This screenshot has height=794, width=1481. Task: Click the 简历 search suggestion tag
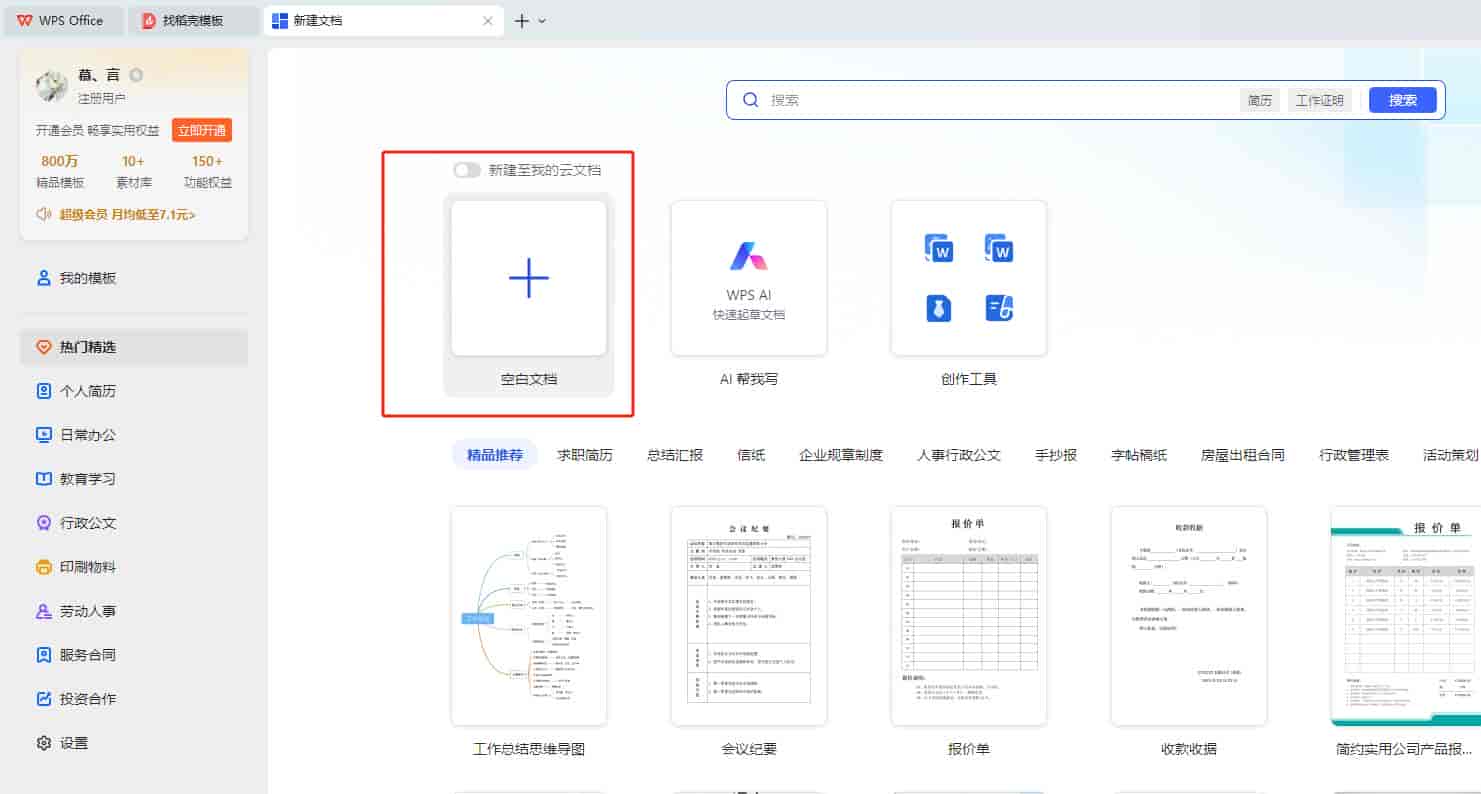coord(1260,100)
